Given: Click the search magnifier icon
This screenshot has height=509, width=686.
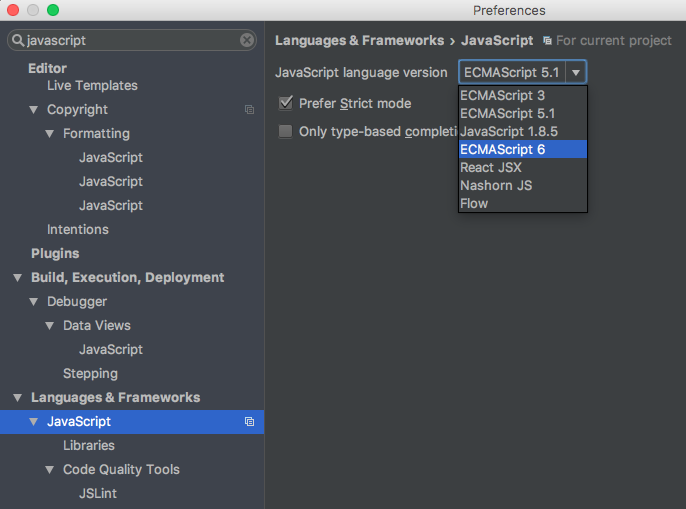Looking at the screenshot, I should pos(18,41).
